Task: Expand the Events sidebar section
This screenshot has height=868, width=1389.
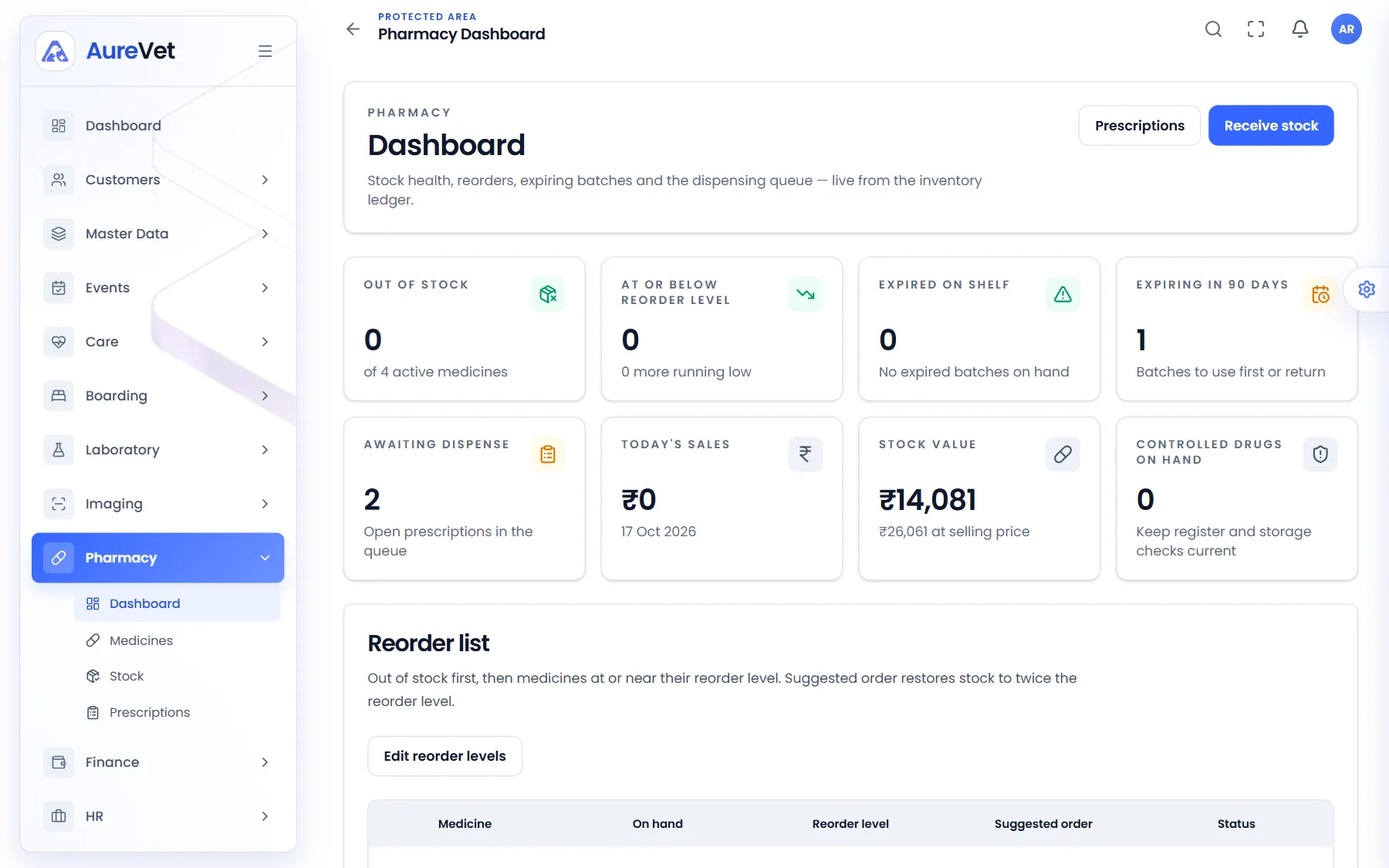Action: [158, 288]
